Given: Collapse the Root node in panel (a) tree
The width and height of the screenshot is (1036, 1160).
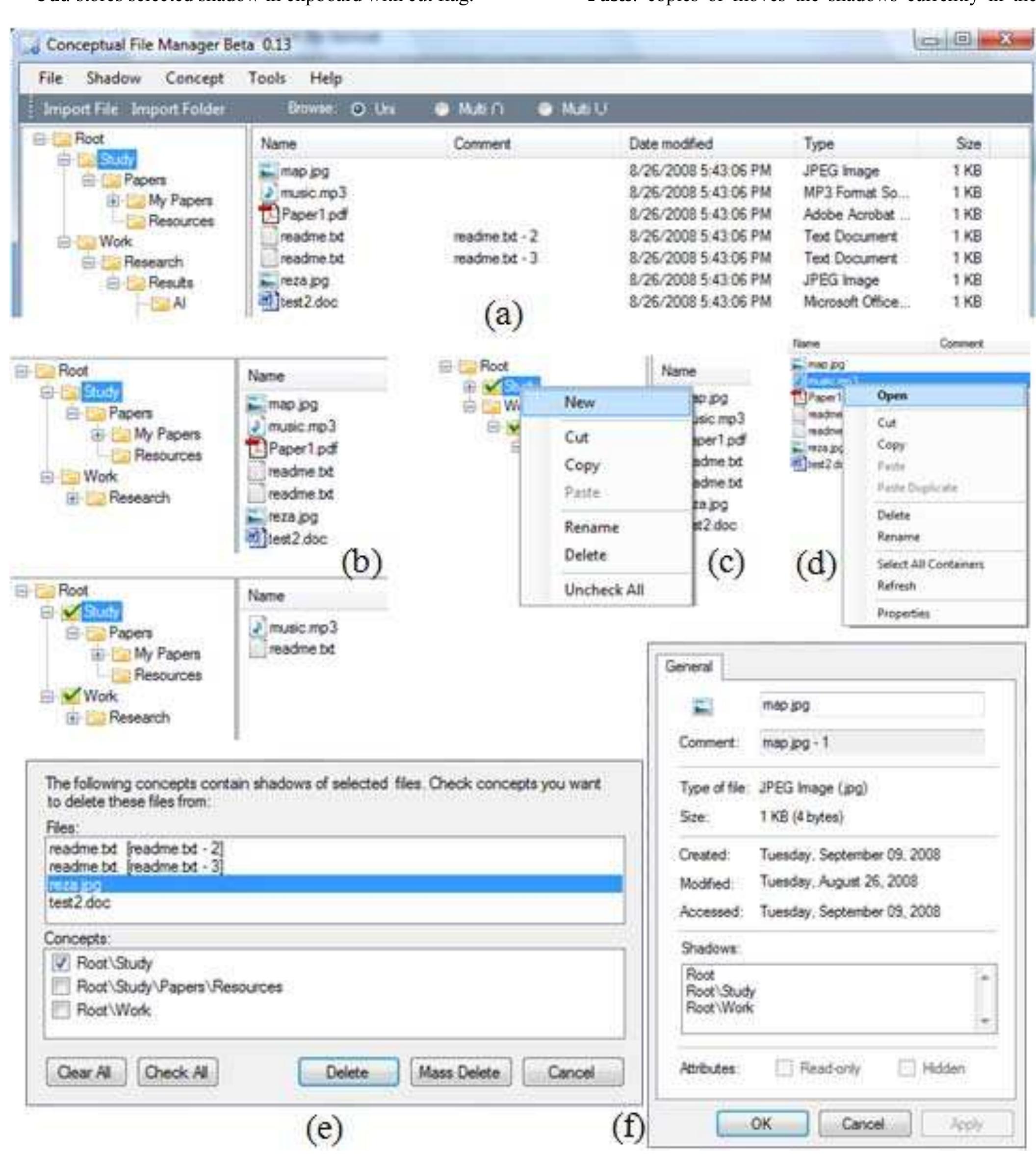Looking at the screenshot, I should pyautogui.click(x=39, y=139).
